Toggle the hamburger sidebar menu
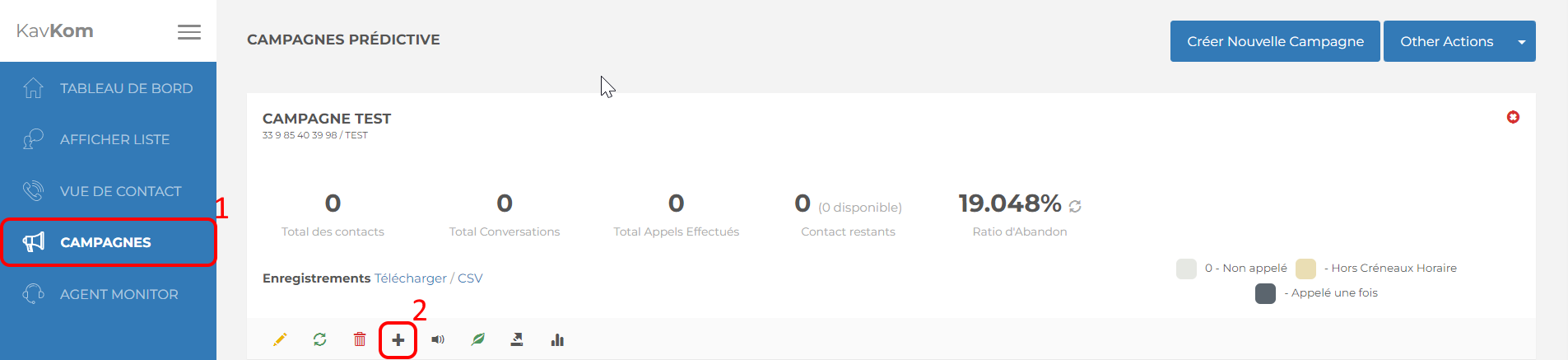 point(189,31)
